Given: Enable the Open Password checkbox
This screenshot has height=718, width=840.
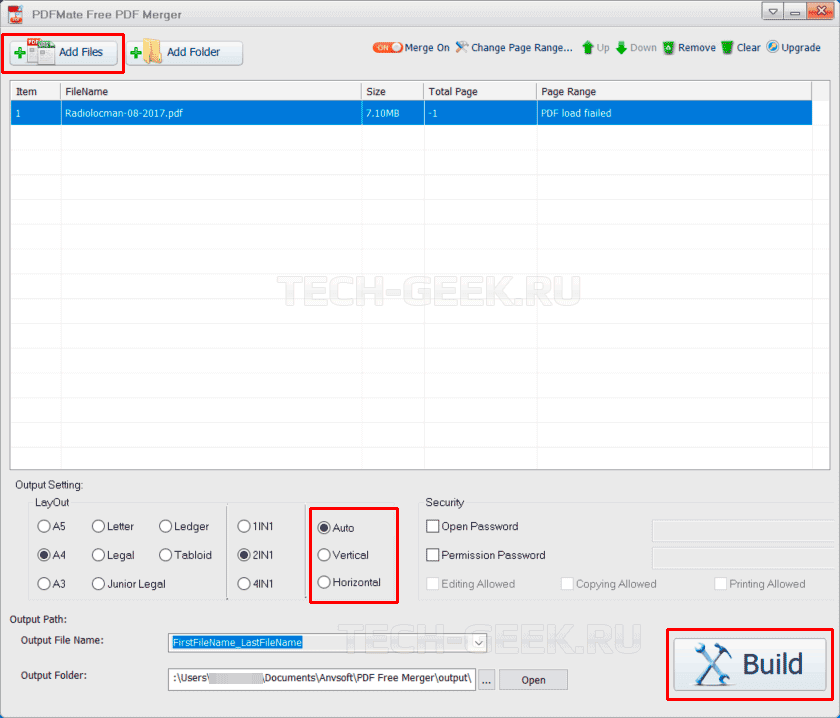Looking at the screenshot, I should coord(432,526).
